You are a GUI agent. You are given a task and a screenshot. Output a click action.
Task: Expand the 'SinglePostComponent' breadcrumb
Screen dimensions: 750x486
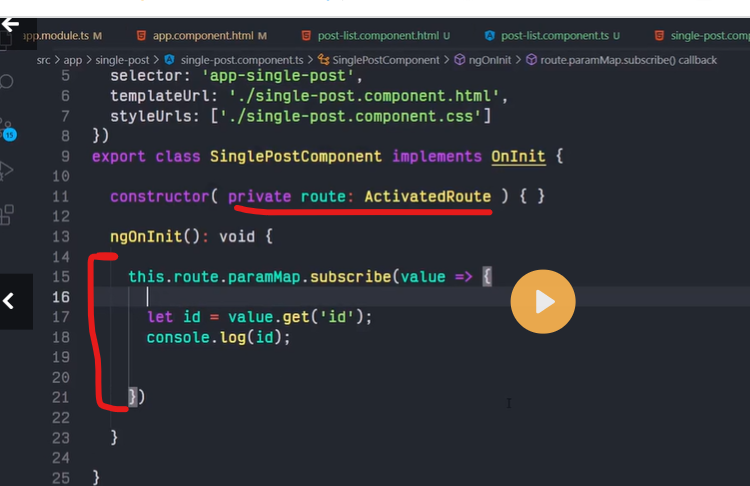(393, 60)
